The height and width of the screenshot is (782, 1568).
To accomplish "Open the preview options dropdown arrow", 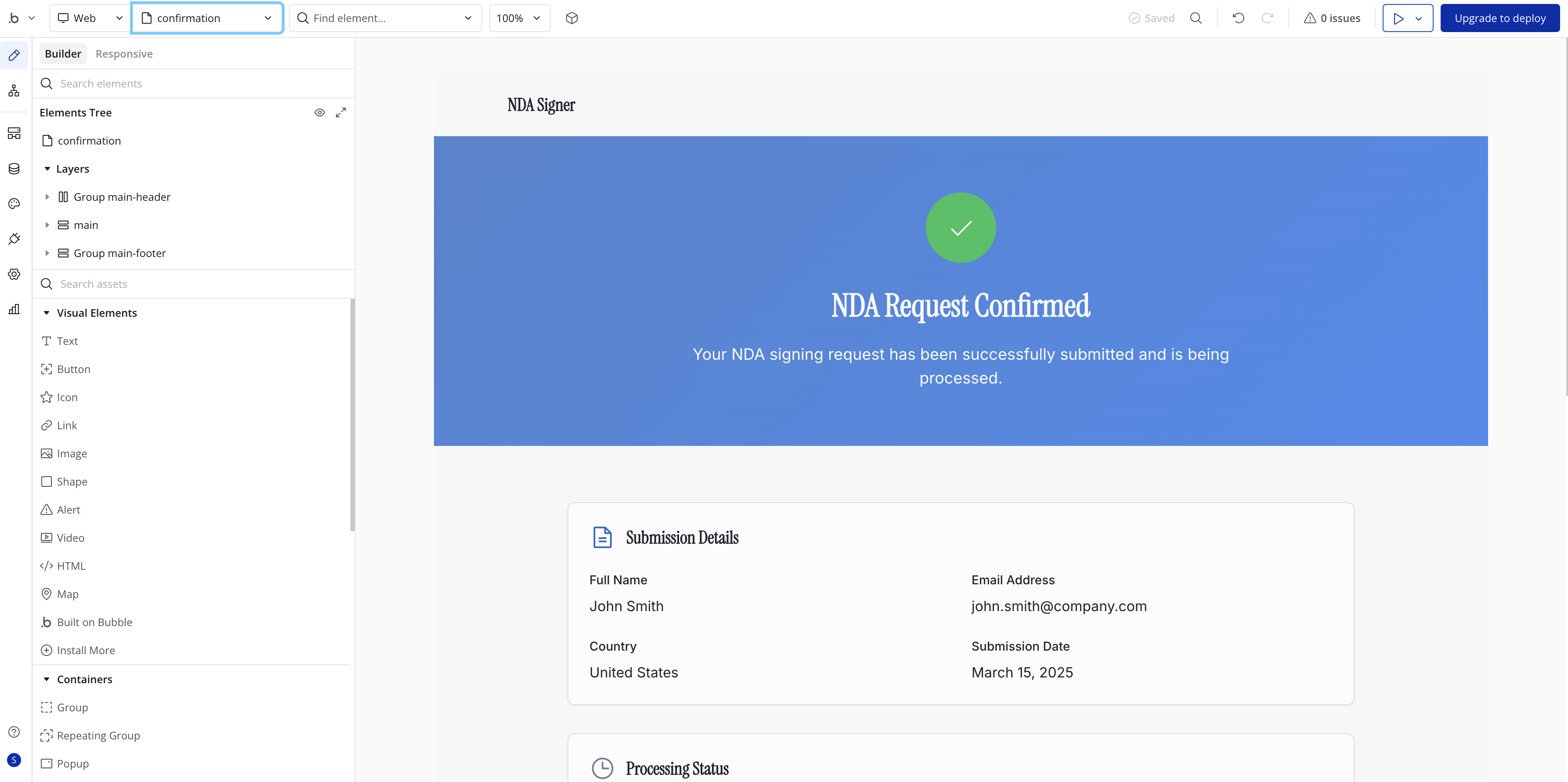I will click(1419, 18).
